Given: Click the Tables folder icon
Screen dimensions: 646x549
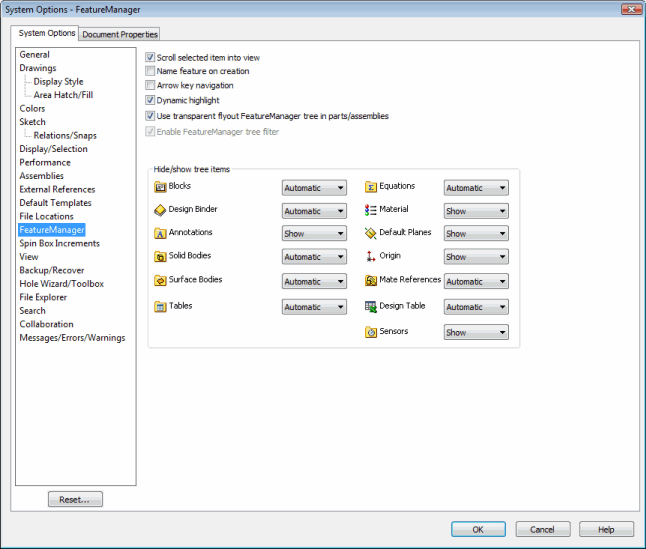Looking at the screenshot, I should [160, 307].
